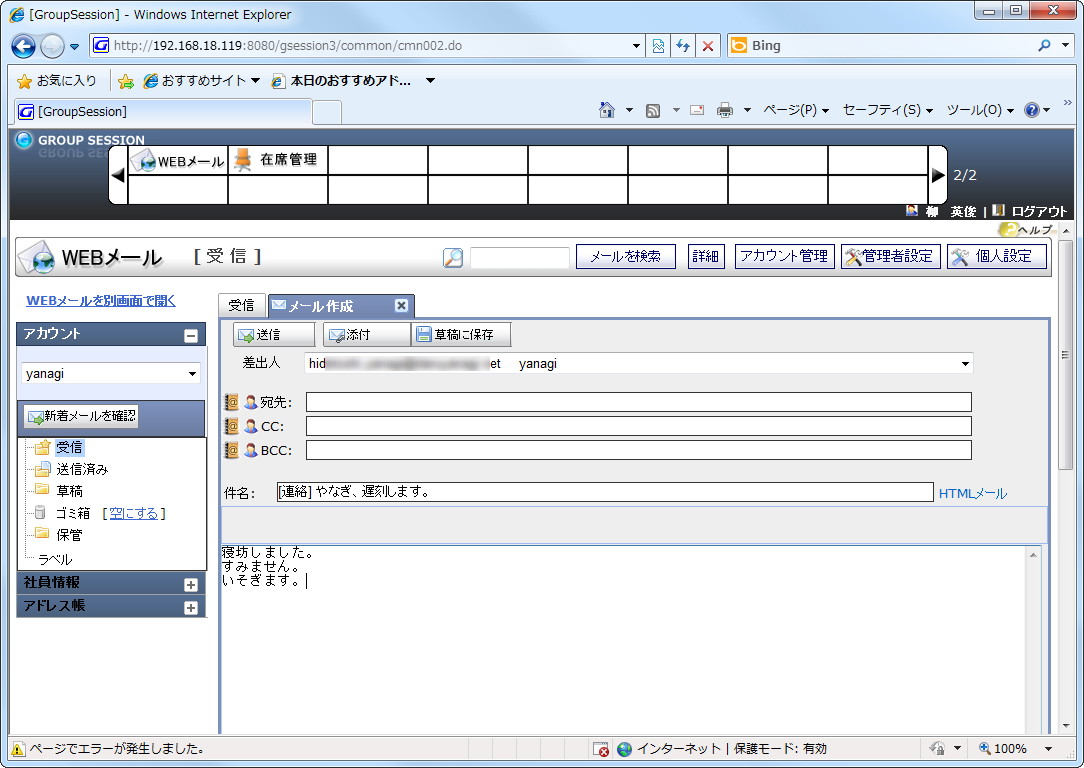The height and width of the screenshot is (768, 1084).
Task: Switch to the 受信 tab
Action: tap(242, 305)
